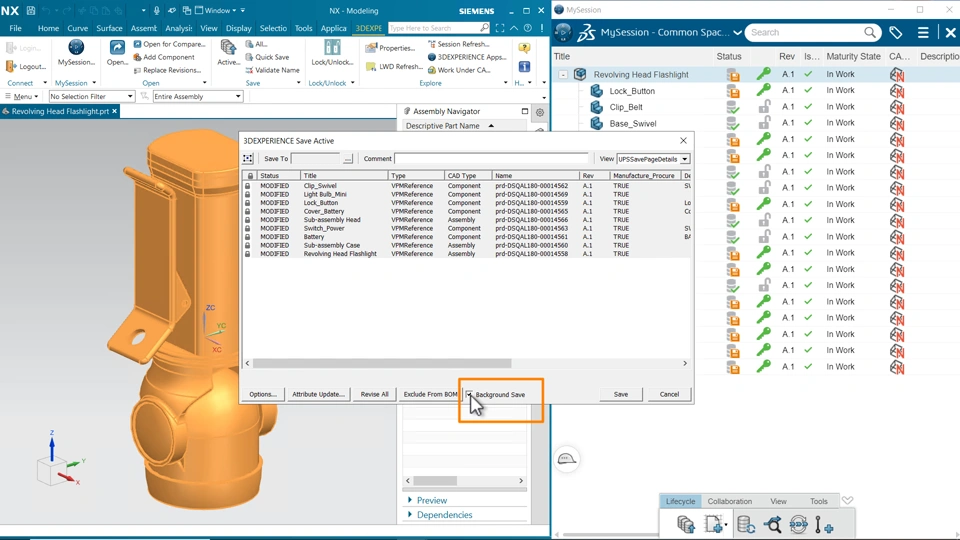The width and height of the screenshot is (960, 540).
Task: Click the search magnifier in MySession search box
Action: (x=870, y=32)
